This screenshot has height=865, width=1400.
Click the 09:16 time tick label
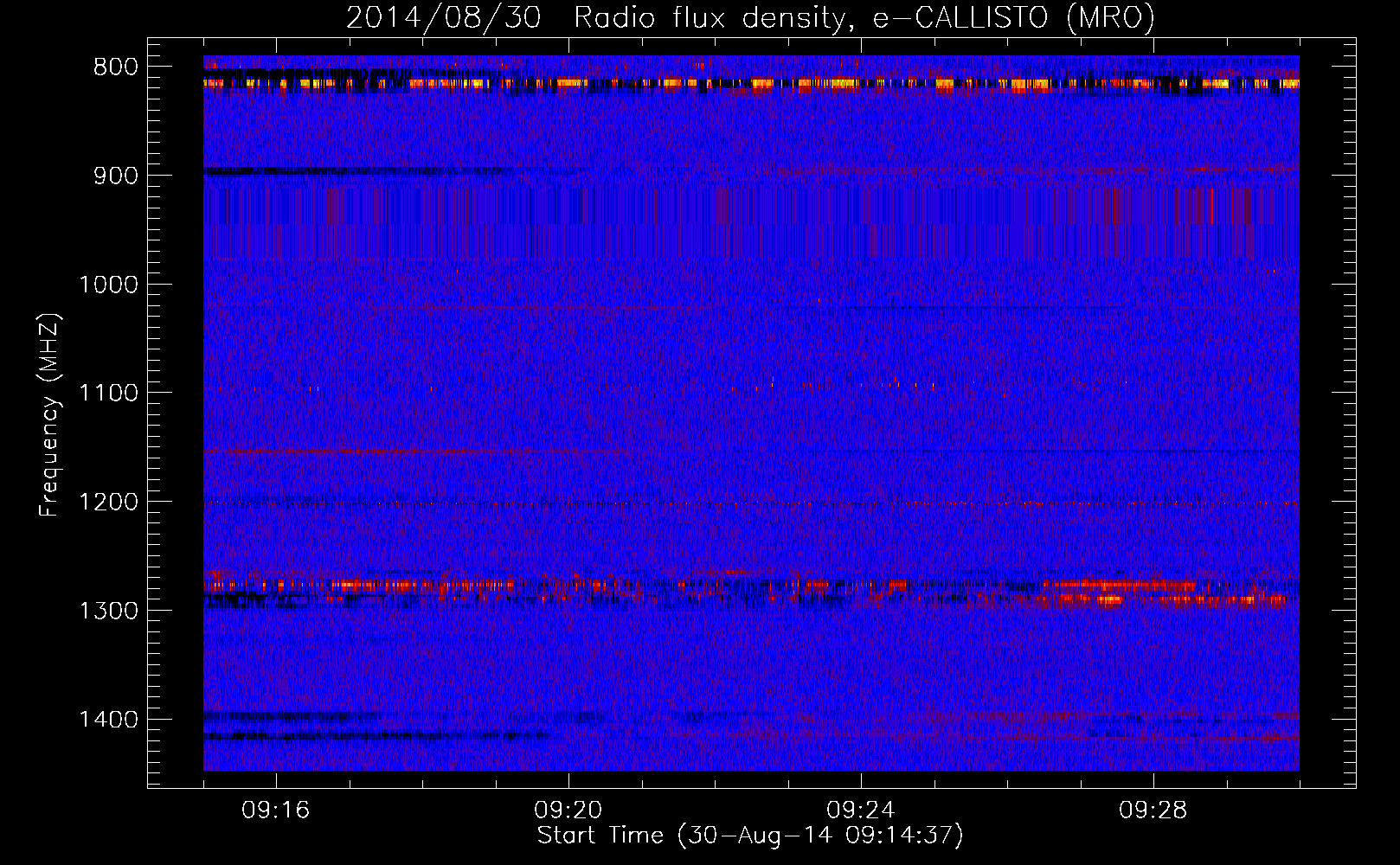[276, 811]
